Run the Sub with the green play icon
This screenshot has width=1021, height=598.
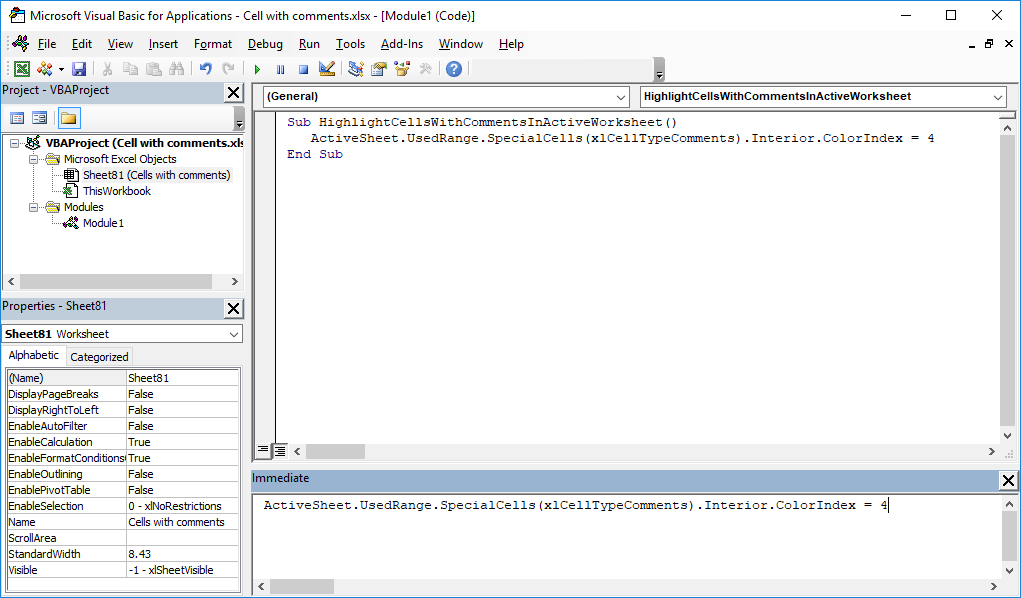pyautogui.click(x=258, y=68)
